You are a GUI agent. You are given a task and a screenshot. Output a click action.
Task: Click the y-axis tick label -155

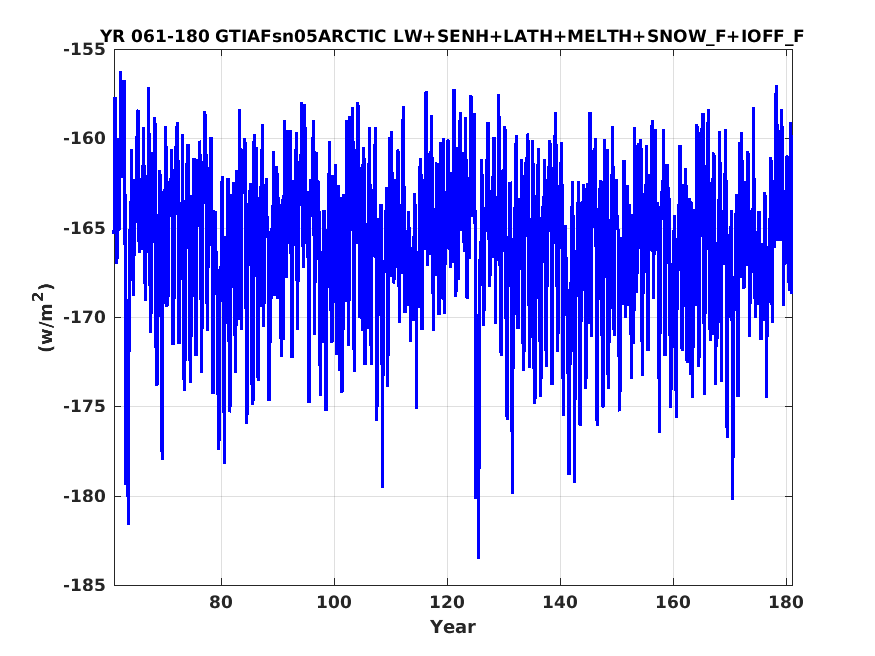(84, 50)
